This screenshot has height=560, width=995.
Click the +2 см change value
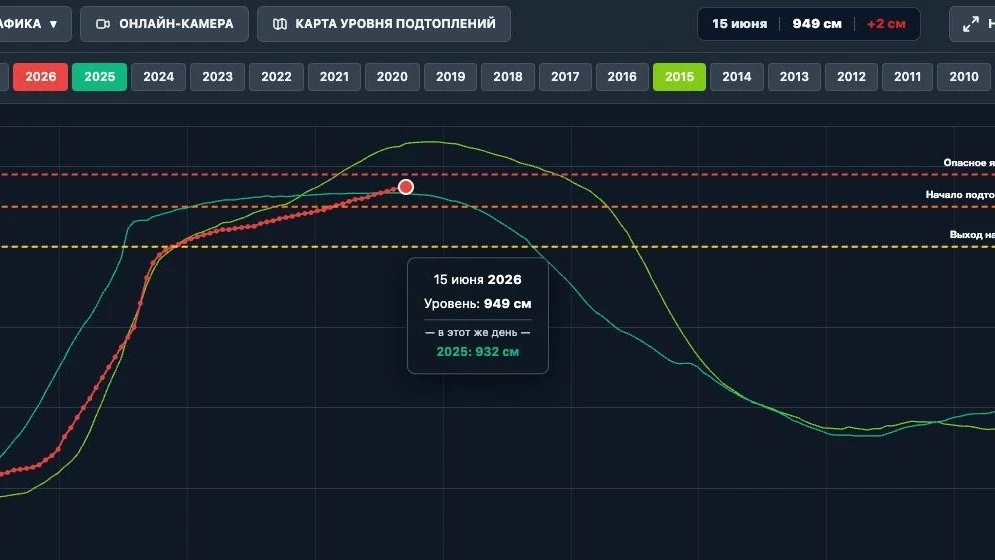coord(886,24)
